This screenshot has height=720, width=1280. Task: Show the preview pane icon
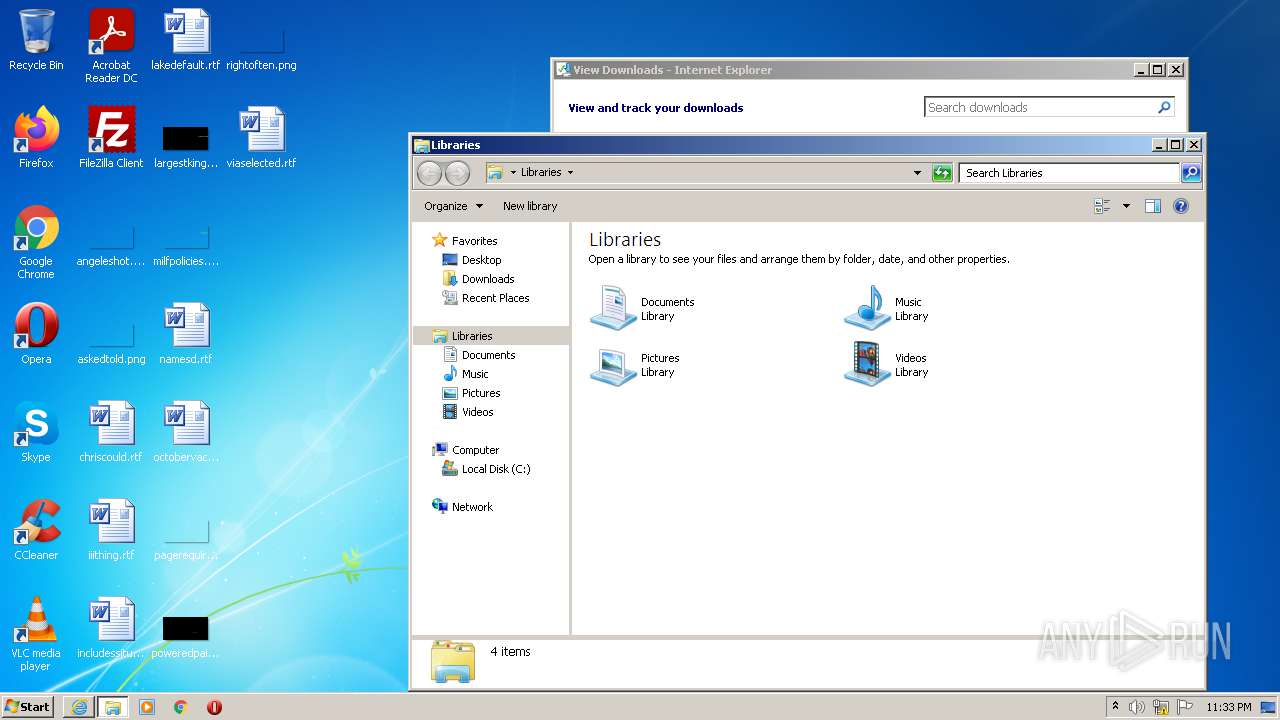point(1152,206)
